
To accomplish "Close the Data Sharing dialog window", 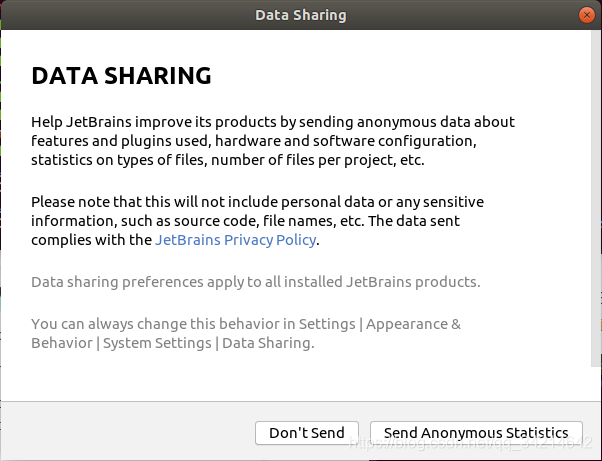I will 585,15.
